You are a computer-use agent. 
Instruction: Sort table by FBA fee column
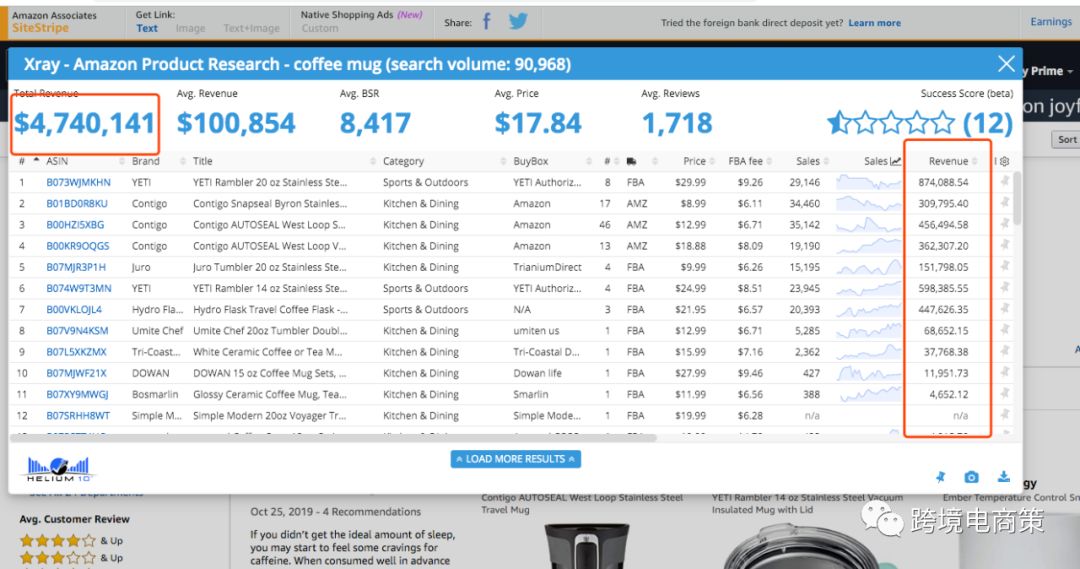click(x=745, y=161)
